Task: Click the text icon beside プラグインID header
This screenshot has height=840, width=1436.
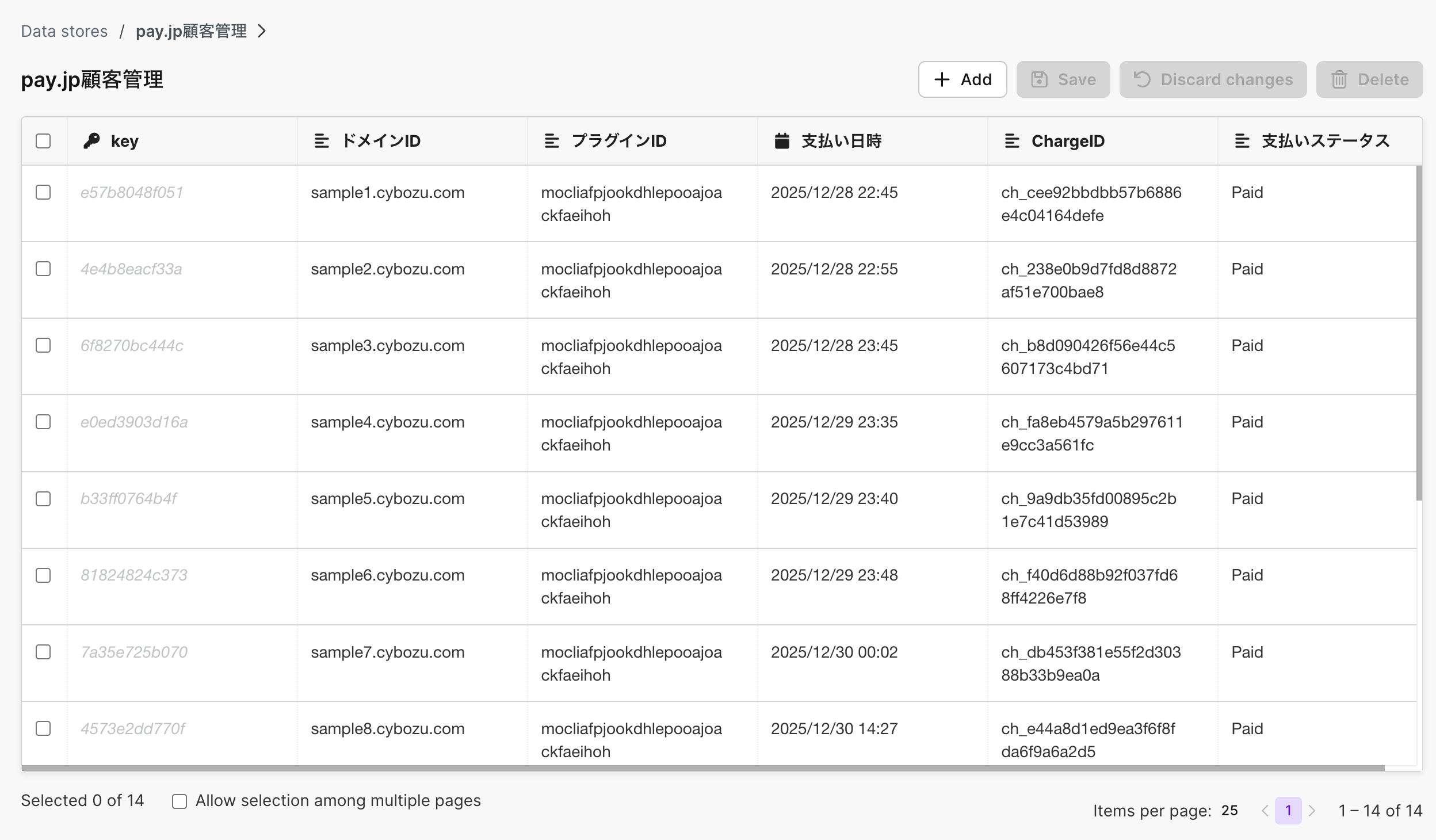Action: [x=551, y=140]
